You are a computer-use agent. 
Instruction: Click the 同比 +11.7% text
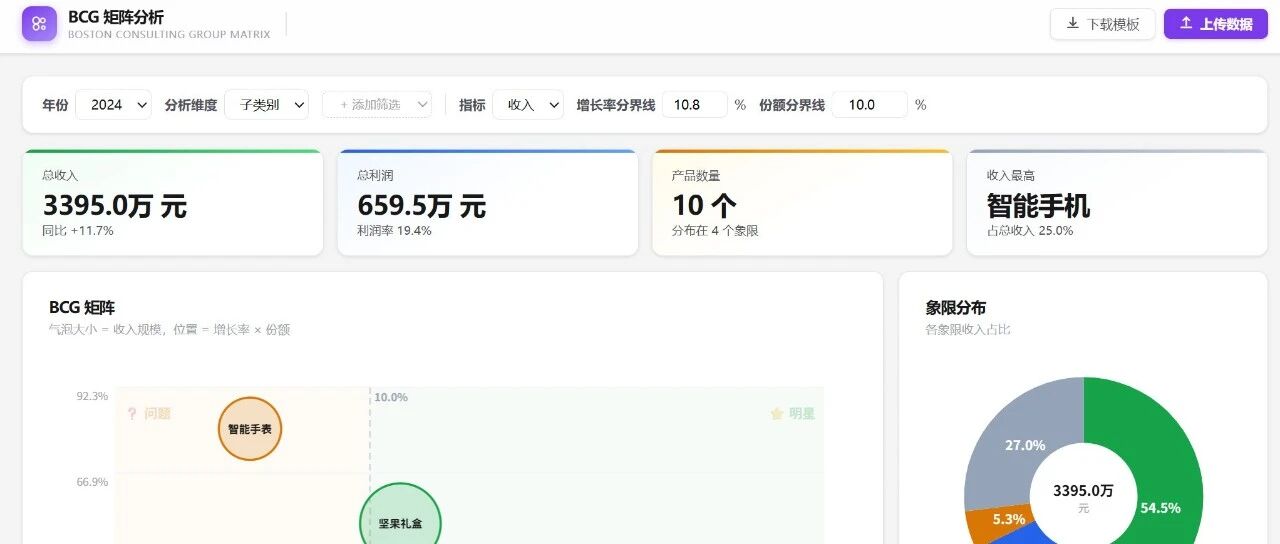78,230
